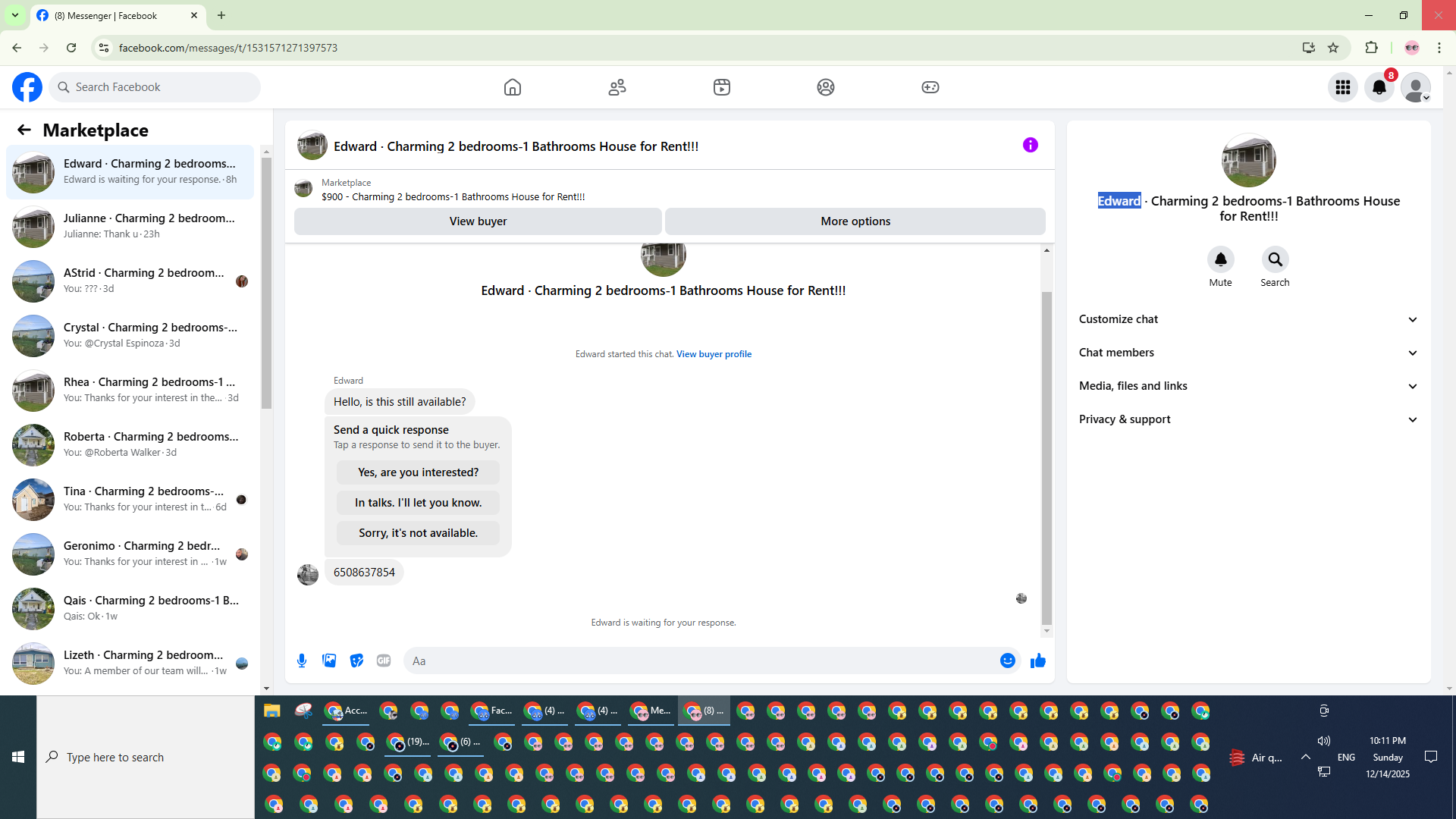The height and width of the screenshot is (819, 1456).
Task: Click the voice clip microphone icon
Action: point(302,661)
